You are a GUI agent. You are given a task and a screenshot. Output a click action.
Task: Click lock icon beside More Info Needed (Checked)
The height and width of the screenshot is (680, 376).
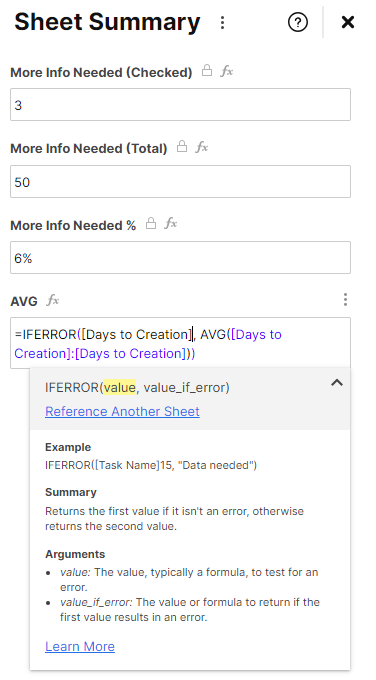pyautogui.click(x=207, y=71)
